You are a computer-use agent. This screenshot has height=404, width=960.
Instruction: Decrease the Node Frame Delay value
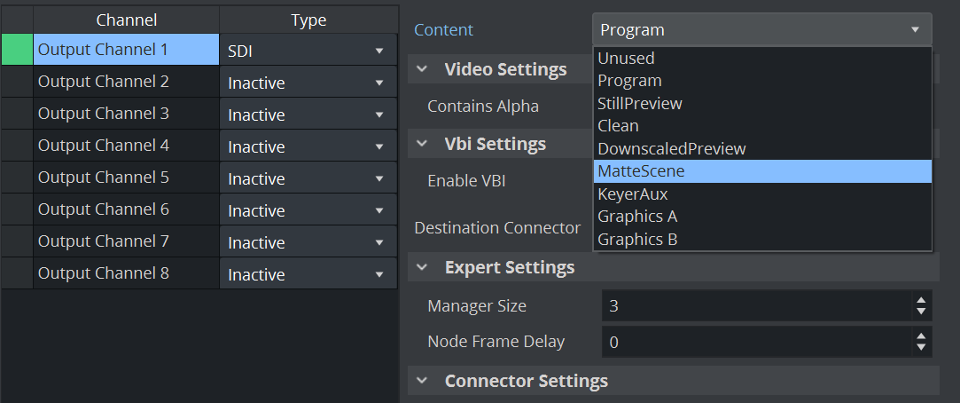(921, 347)
